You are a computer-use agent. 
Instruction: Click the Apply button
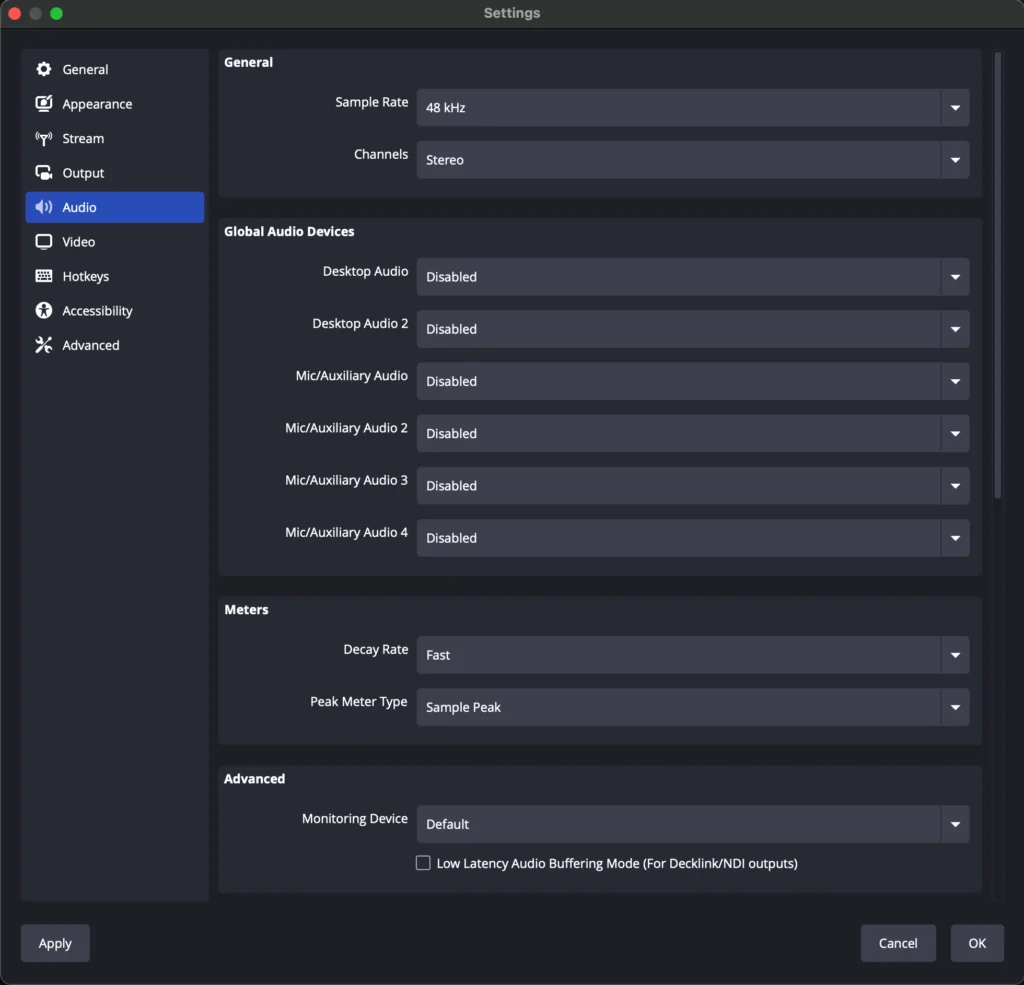pyautogui.click(x=55, y=942)
